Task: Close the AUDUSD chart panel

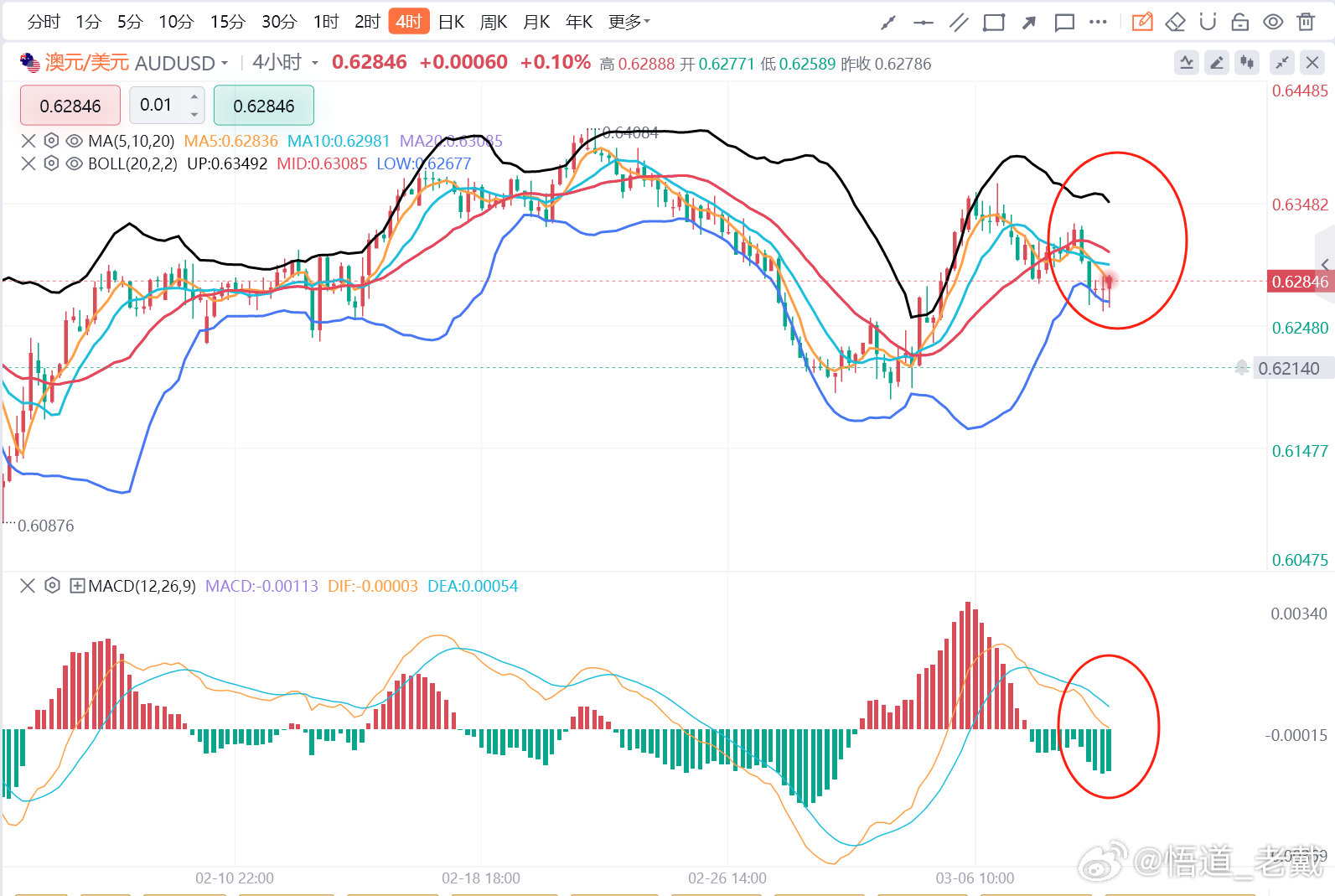Action: pyautogui.click(x=1312, y=62)
